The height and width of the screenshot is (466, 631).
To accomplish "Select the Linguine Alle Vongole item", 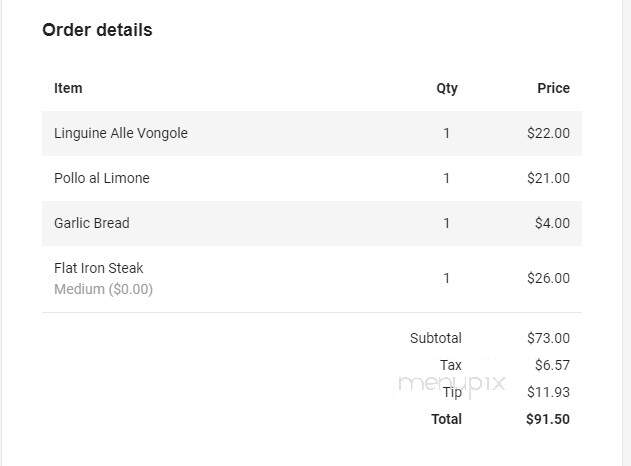I will pyautogui.click(x=121, y=133).
